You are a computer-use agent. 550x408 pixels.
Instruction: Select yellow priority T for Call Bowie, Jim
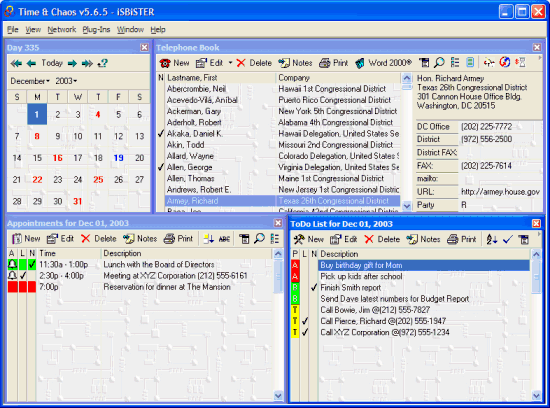coord(295,310)
